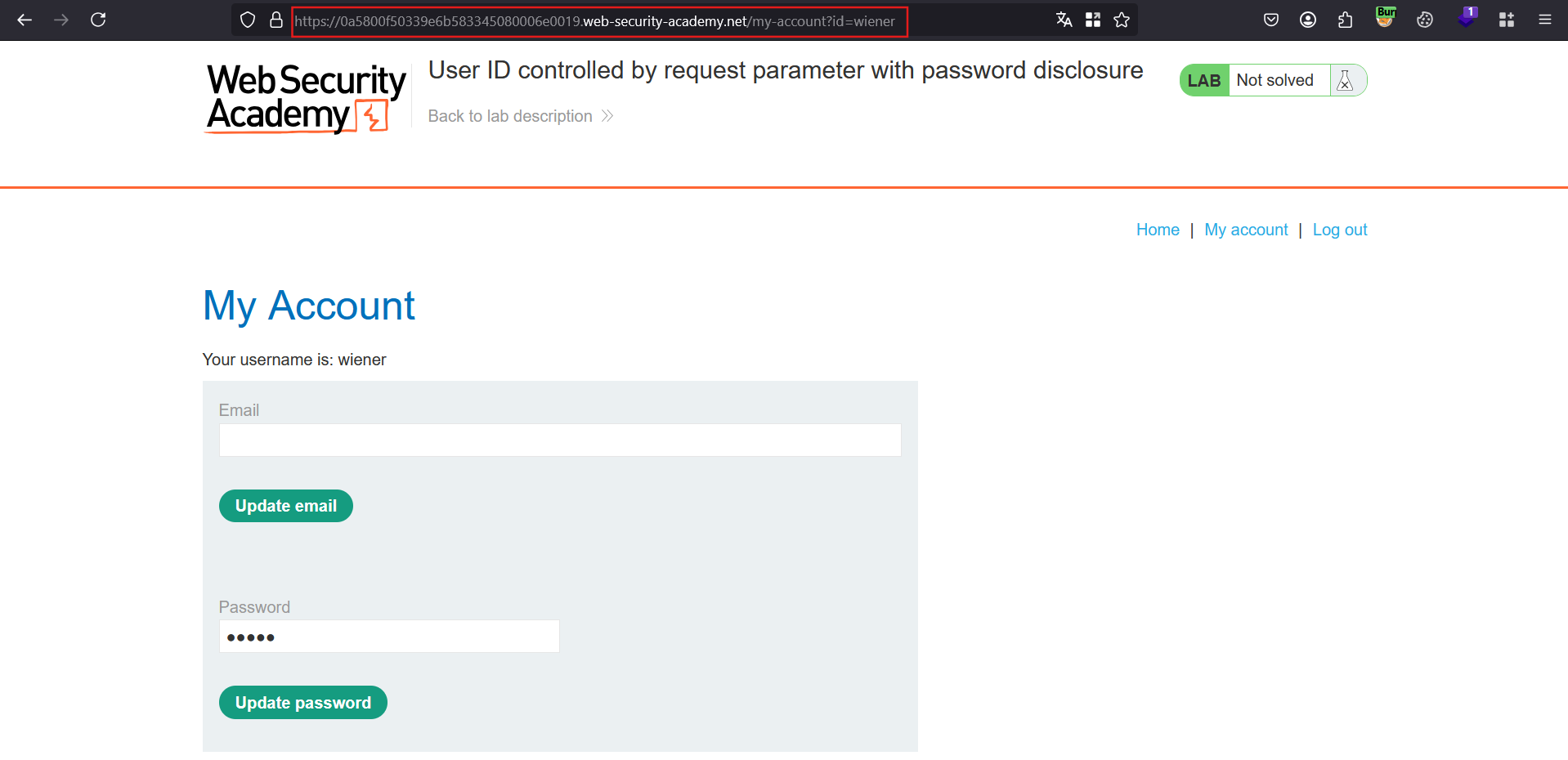Click the Log out link
The width and height of the screenshot is (1568, 760).
coord(1340,230)
